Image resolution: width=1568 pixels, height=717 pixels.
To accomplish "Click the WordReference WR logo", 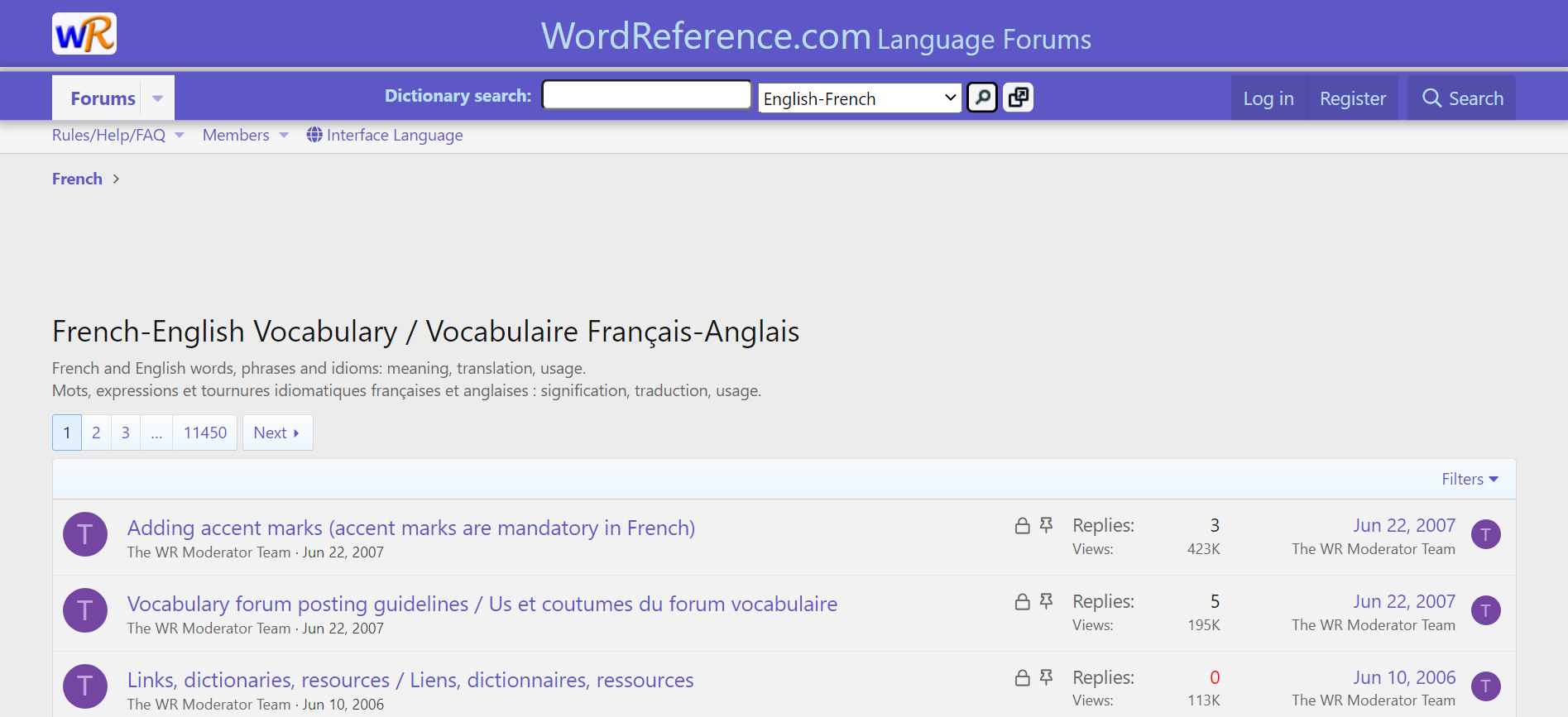I will pos(84,34).
